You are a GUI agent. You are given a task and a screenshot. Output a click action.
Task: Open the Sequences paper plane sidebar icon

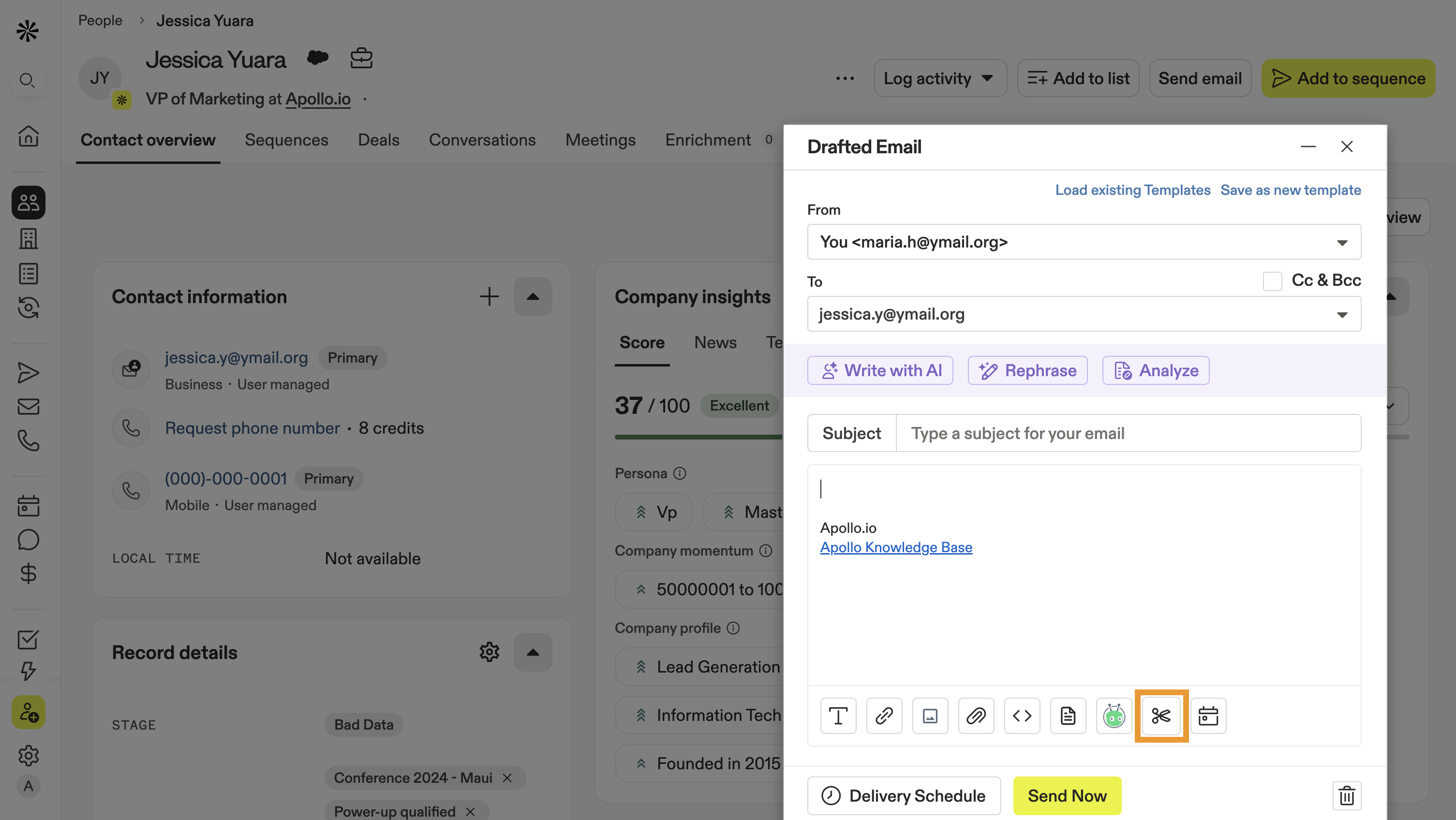coord(28,372)
